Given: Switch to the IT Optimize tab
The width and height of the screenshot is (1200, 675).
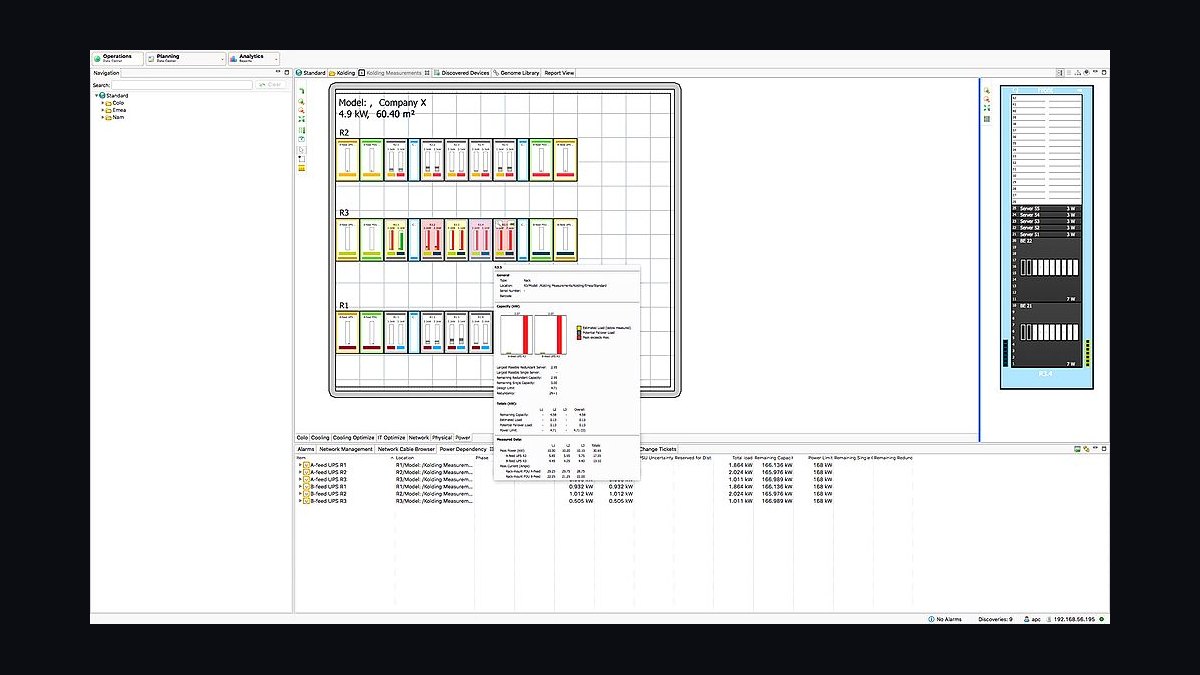Looking at the screenshot, I should [392, 437].
